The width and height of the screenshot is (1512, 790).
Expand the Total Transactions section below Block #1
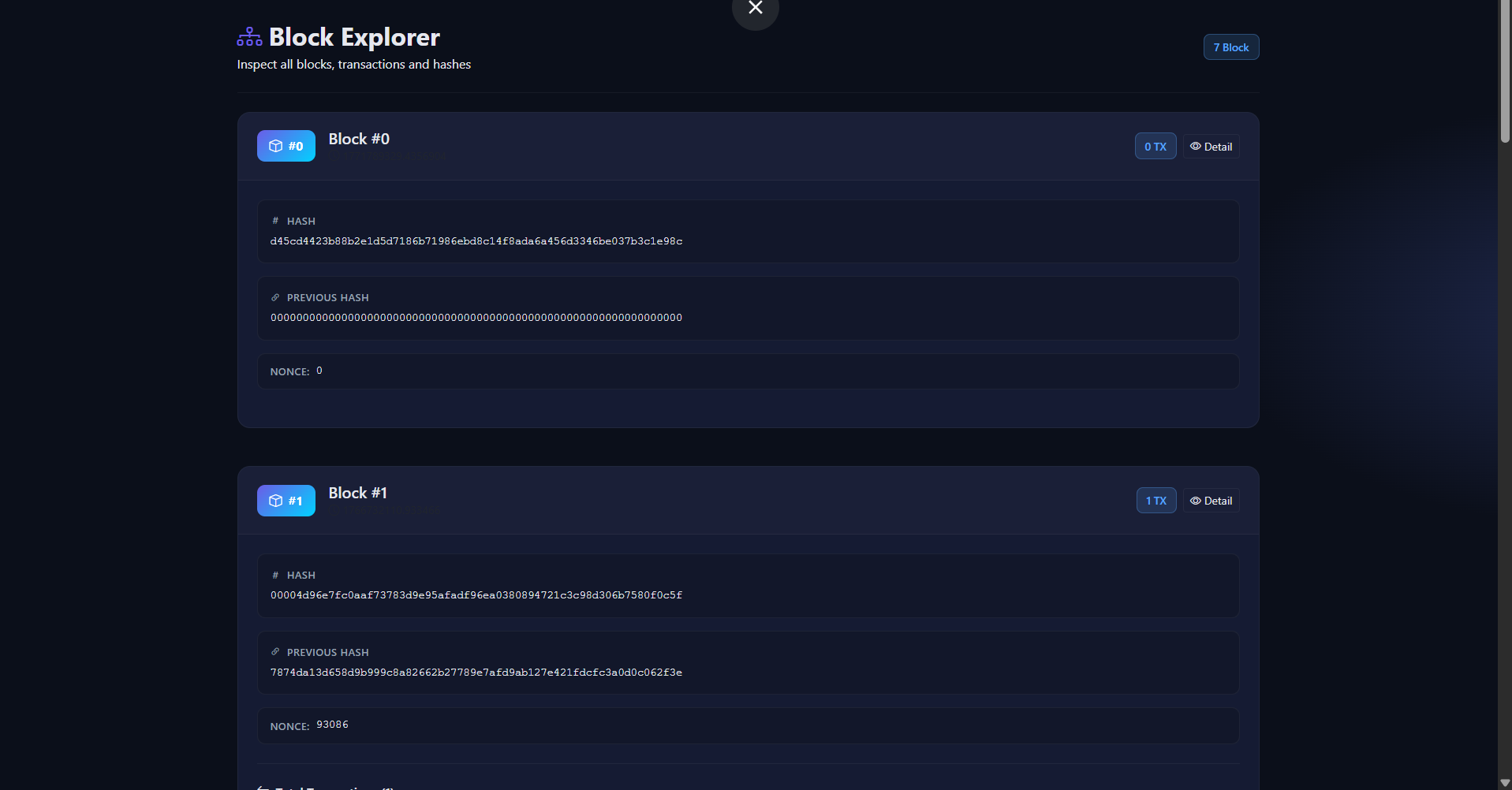coord(327,786)
